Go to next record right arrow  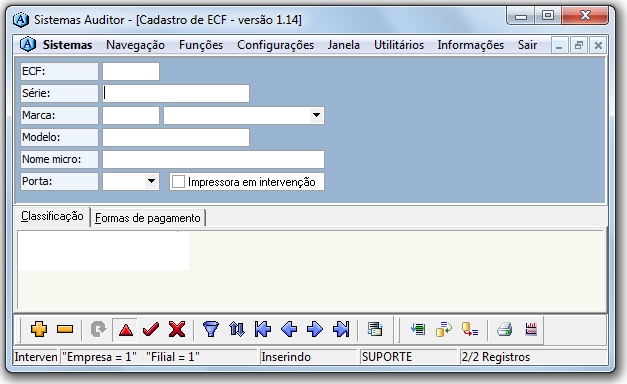coord(315,329)
